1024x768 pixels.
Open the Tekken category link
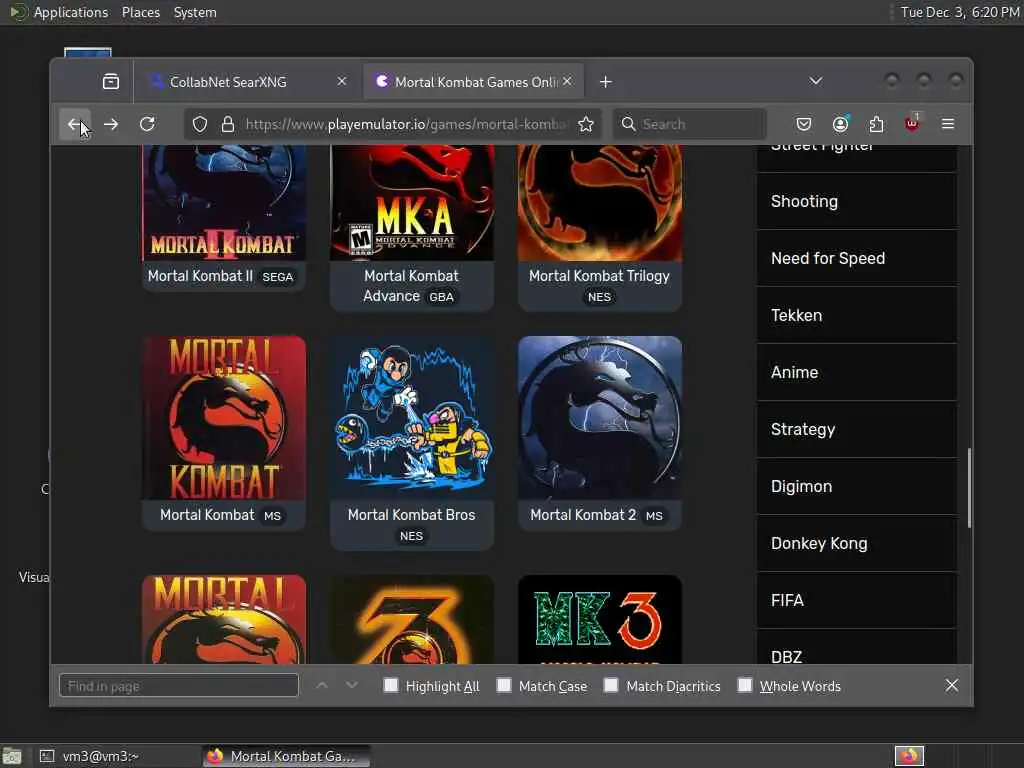[856, 315]
